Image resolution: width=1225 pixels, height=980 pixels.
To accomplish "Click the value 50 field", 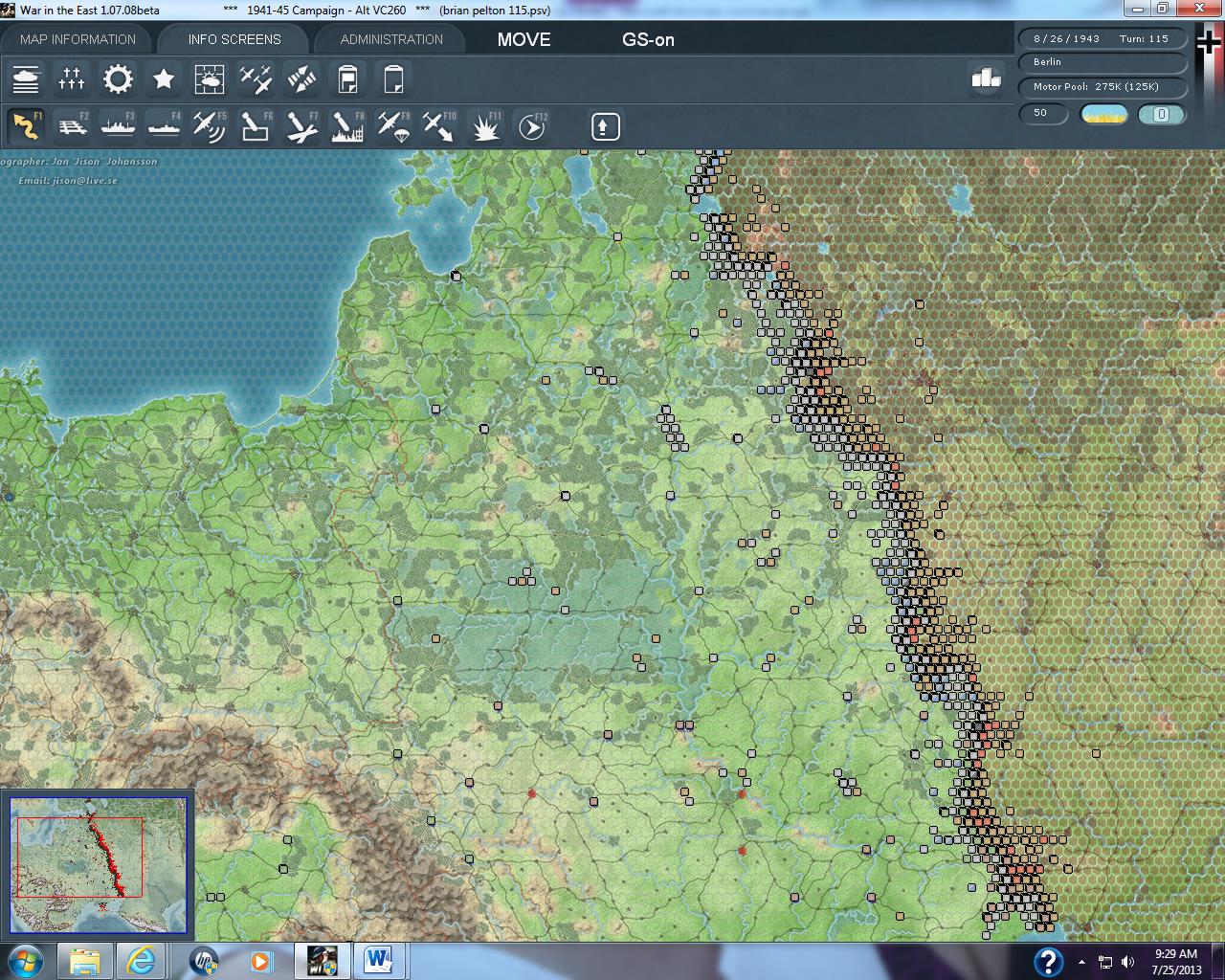I will coord(1043,113).
